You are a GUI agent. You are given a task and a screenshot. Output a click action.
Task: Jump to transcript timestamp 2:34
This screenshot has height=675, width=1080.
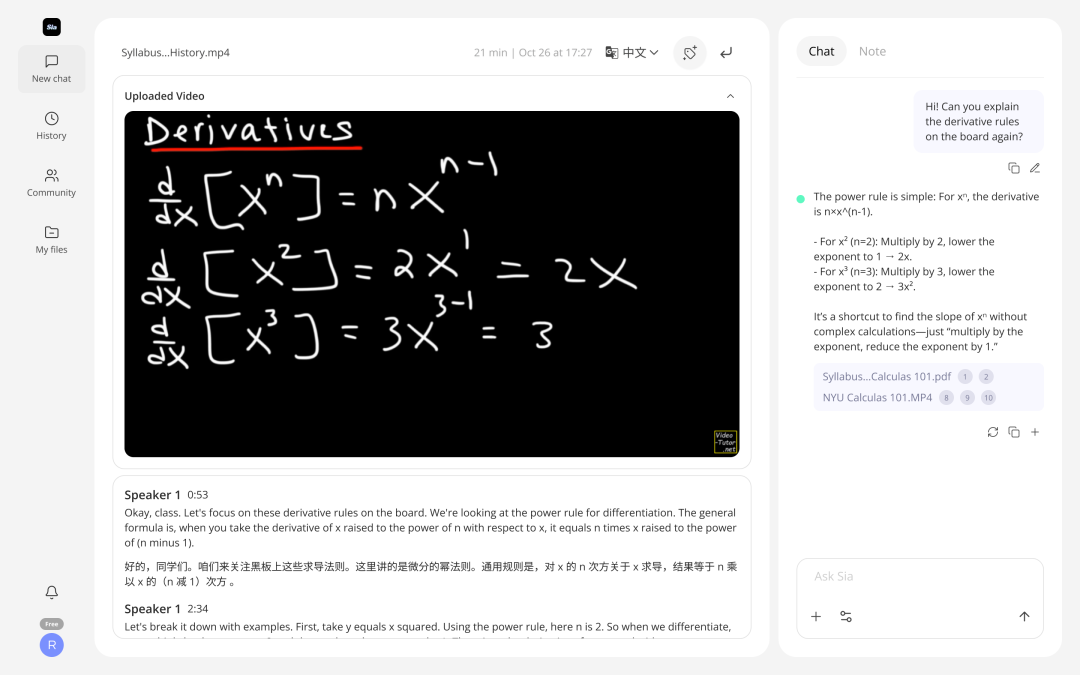[x=198, y=609]
